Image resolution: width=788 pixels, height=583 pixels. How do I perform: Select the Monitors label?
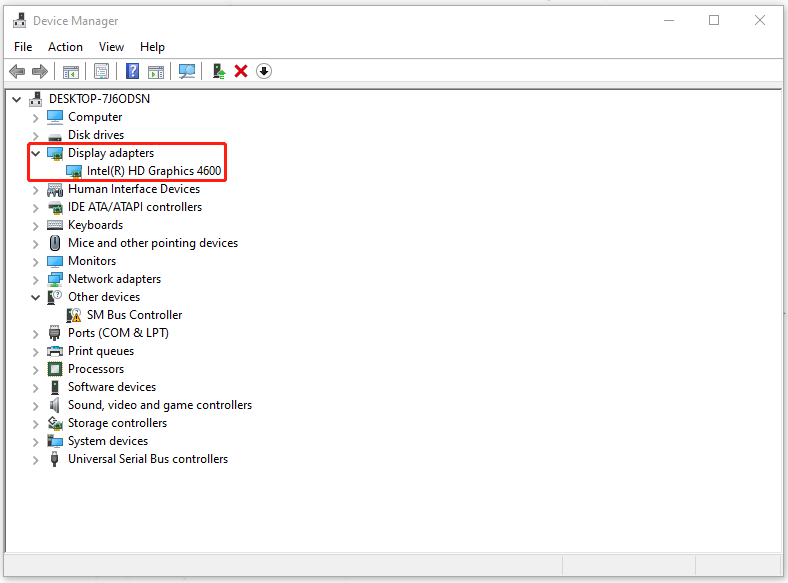point(92,261)
